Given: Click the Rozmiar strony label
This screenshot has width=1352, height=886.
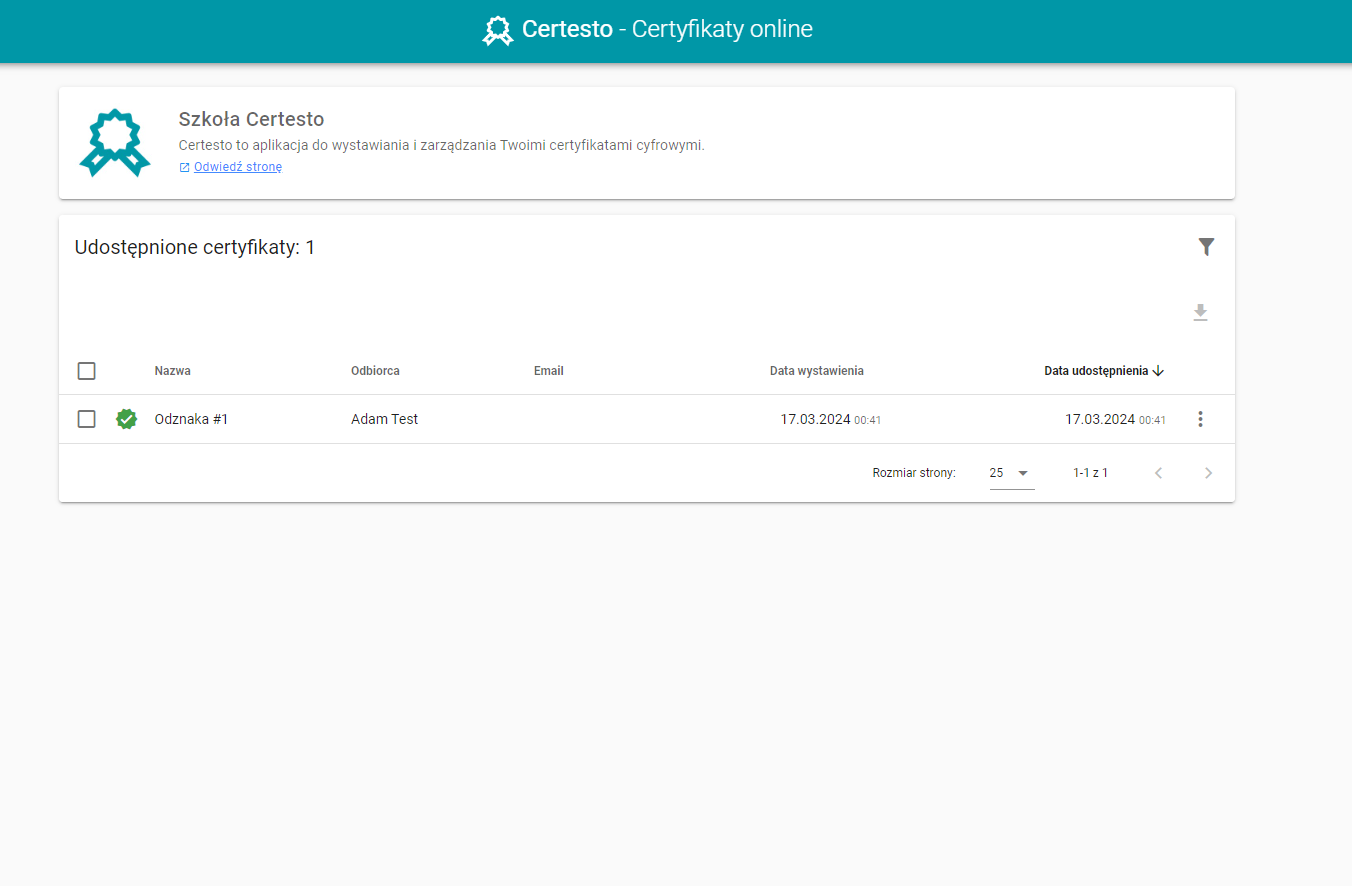Looking at the screenshot, I should (x=914, y=473).
